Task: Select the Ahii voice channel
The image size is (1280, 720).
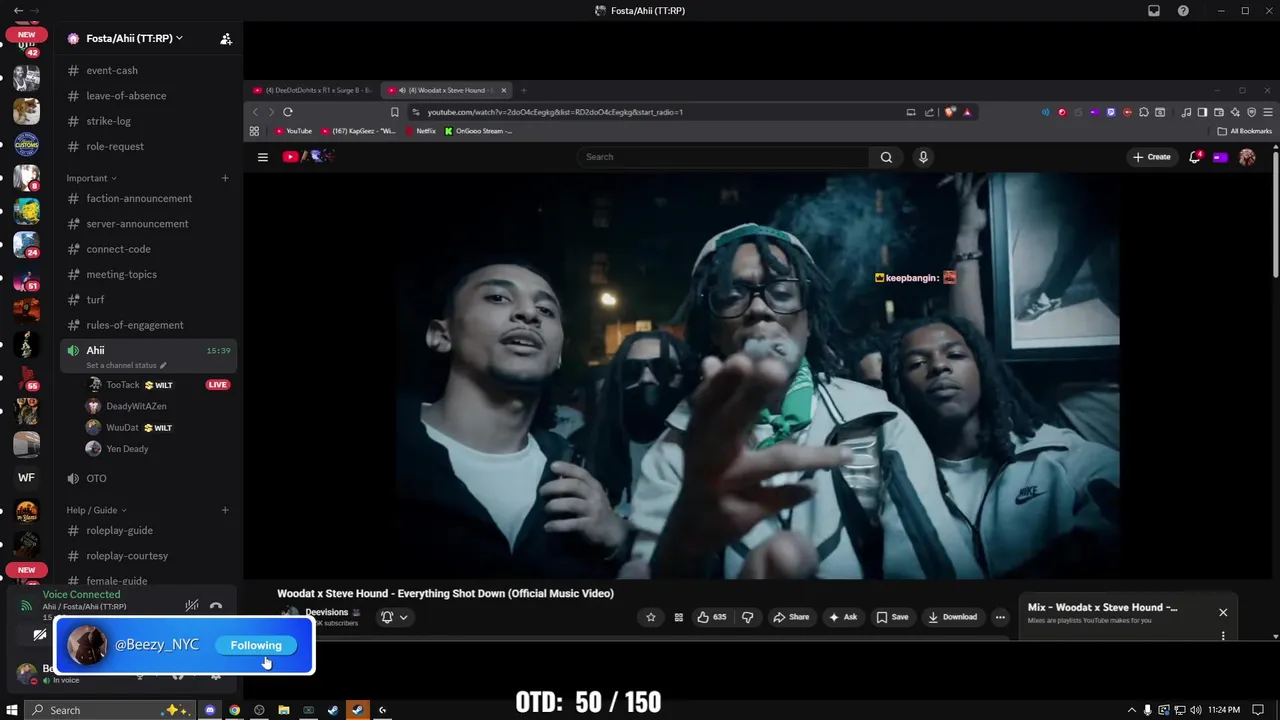Action: (x=95, y=351)
